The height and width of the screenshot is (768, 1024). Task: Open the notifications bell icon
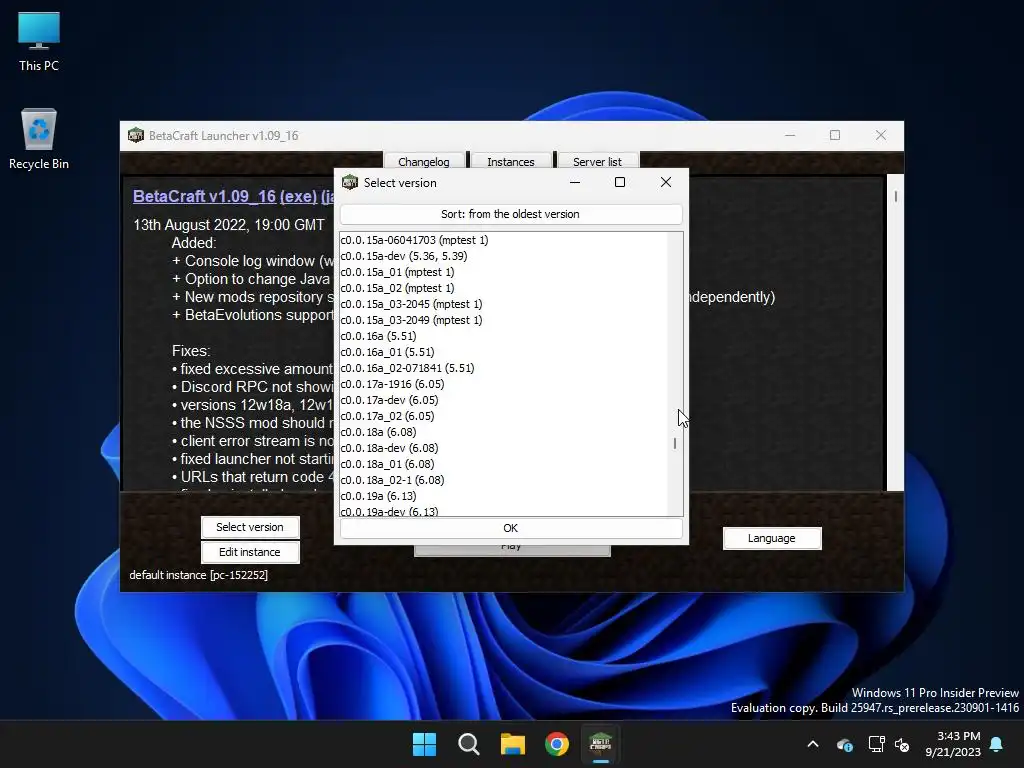pos(997,744)
